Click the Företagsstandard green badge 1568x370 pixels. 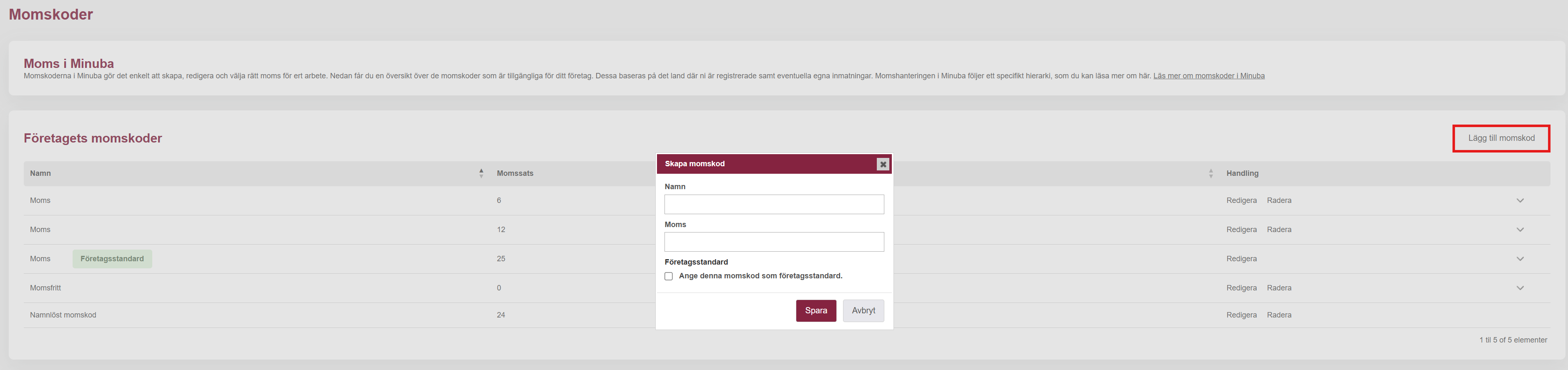112,259
